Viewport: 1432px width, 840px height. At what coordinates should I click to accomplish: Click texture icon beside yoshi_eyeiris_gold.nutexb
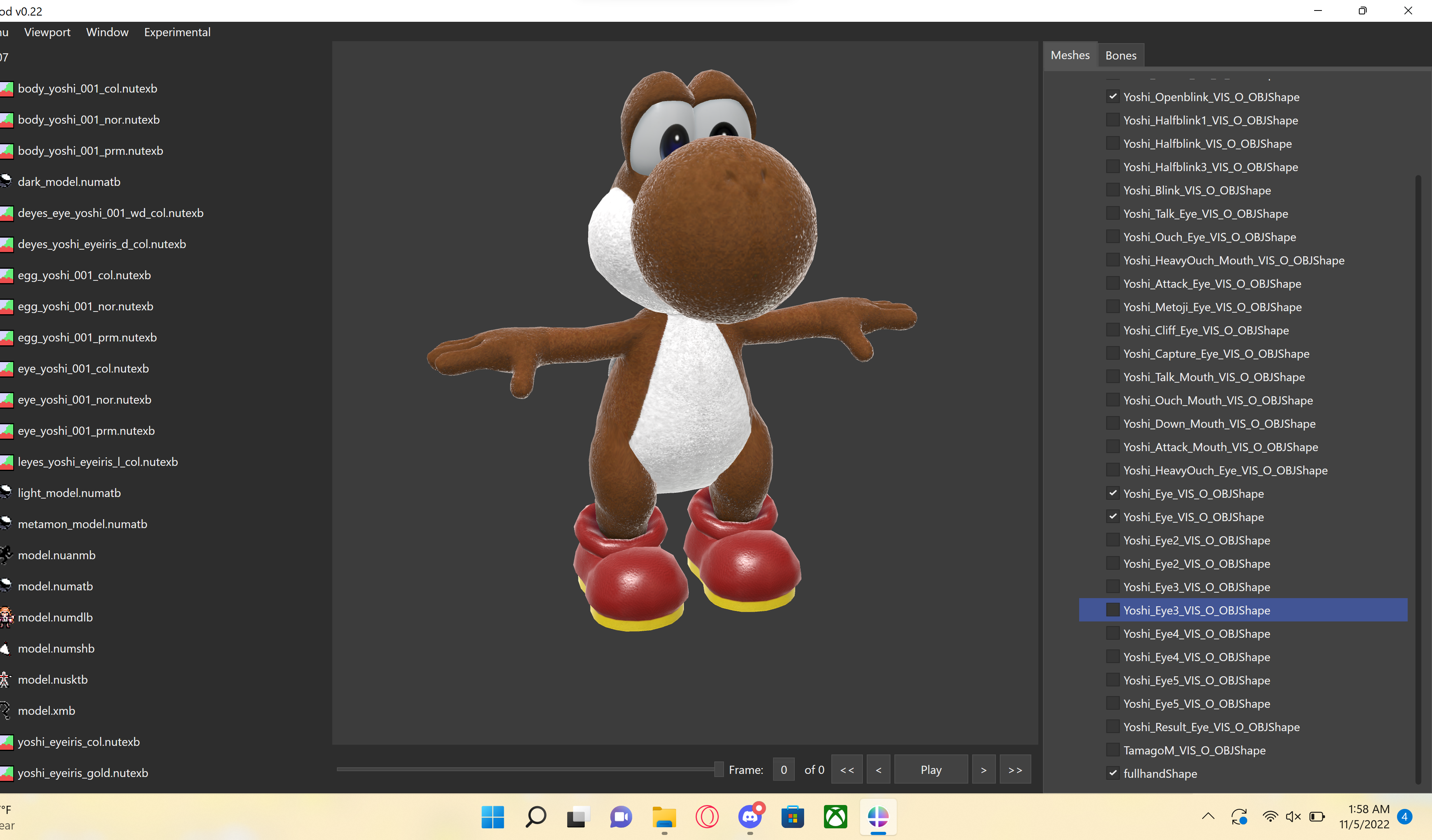tap(6, 773)
